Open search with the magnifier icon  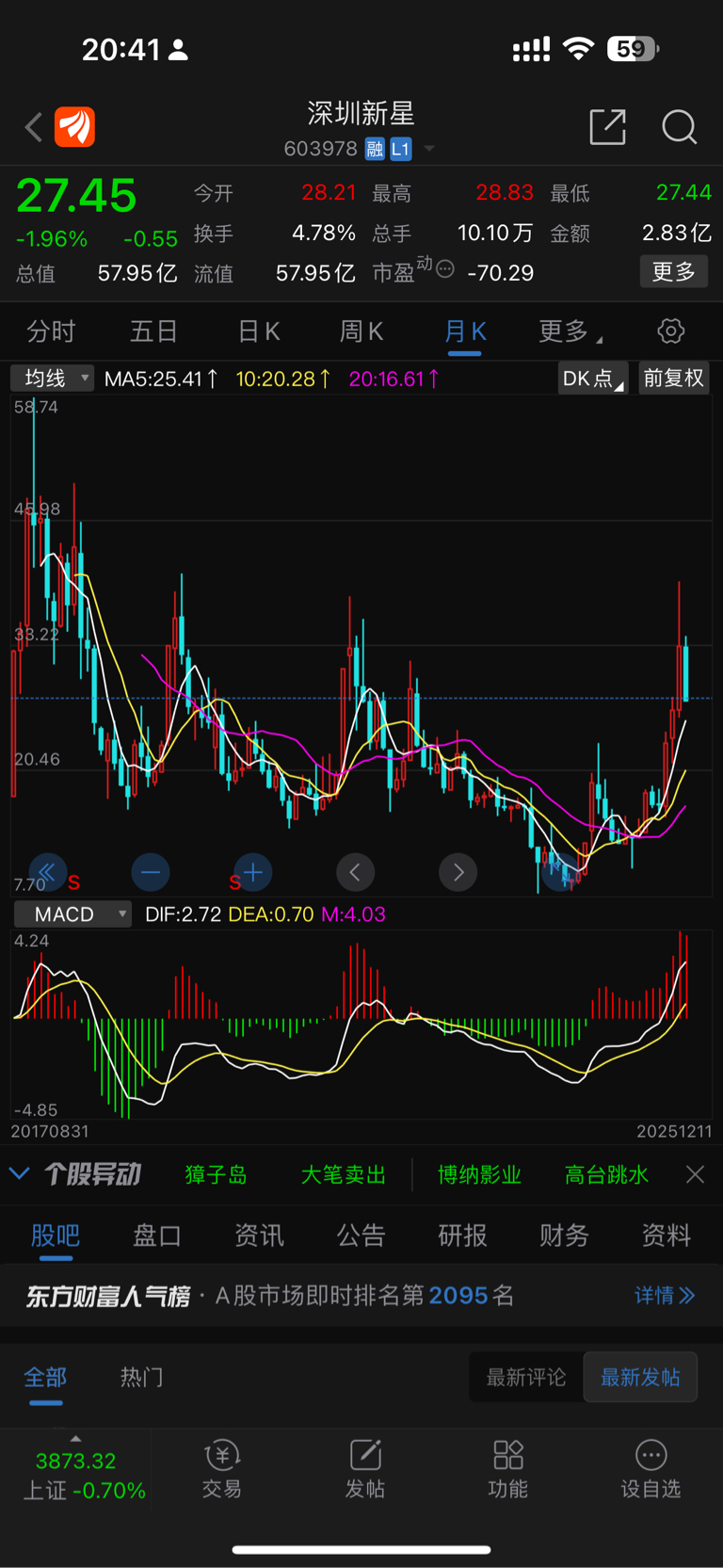(679, 127)
